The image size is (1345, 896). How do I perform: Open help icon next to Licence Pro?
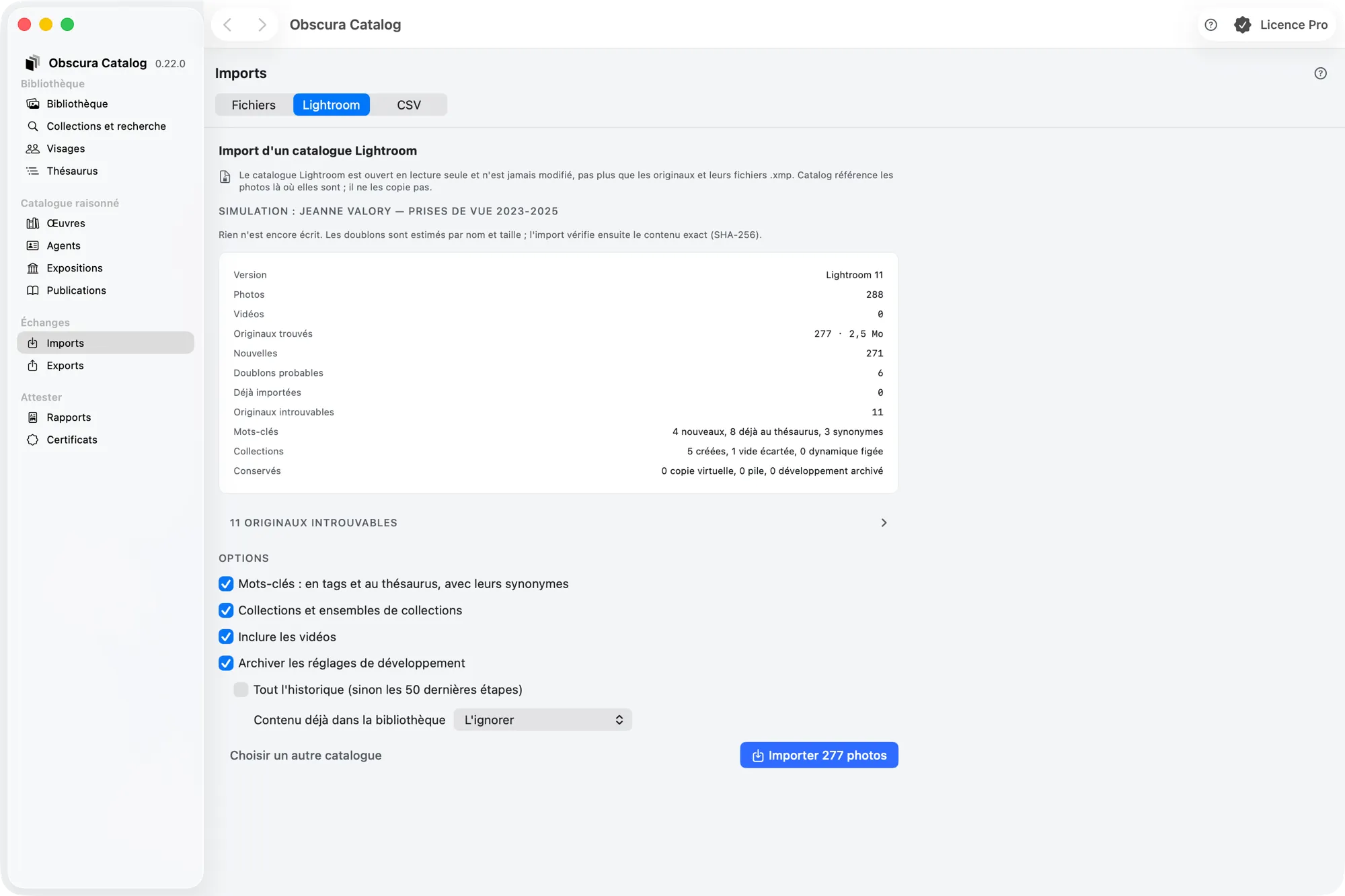[1210, 25]
